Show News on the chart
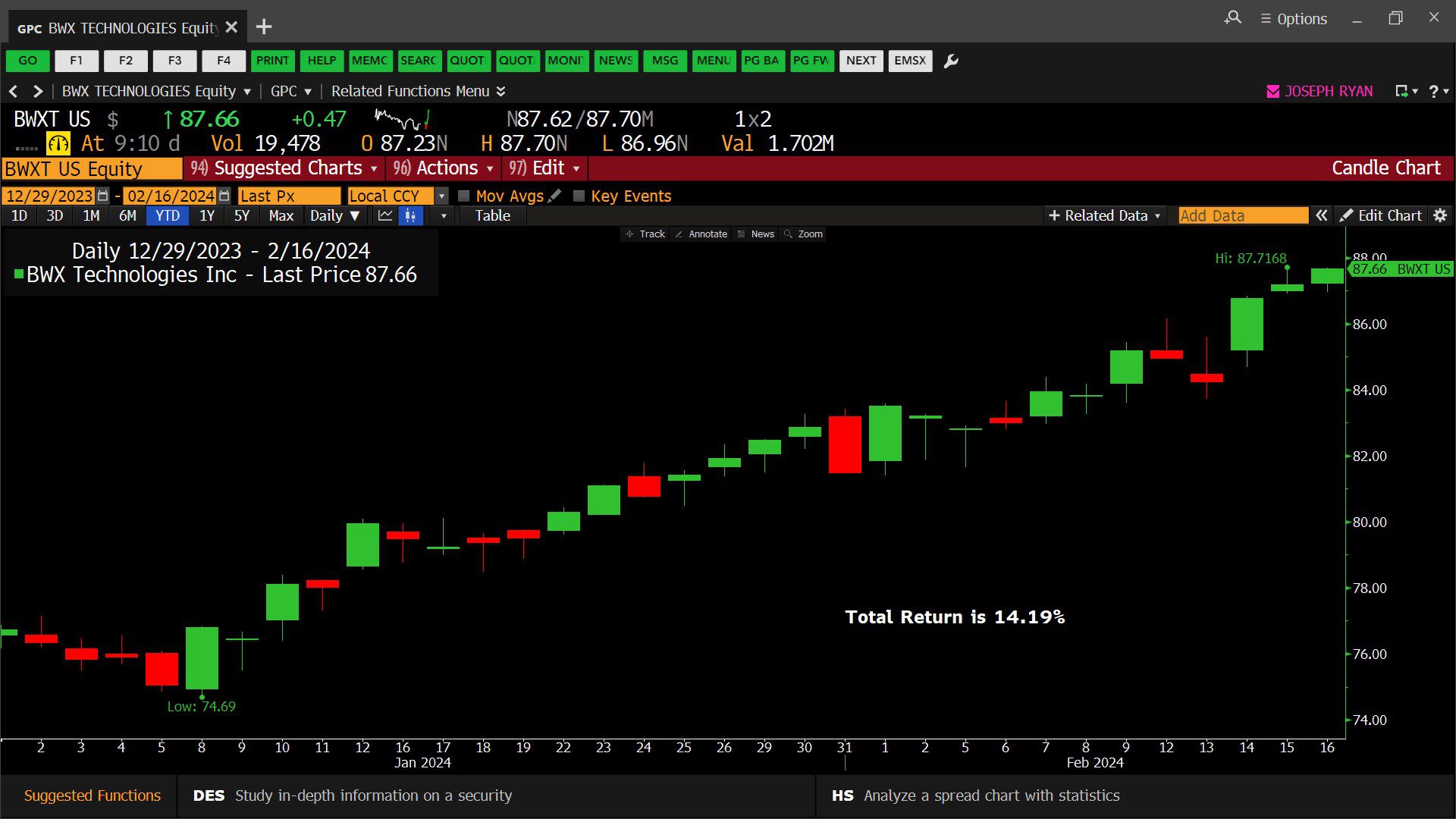Image resolution: width=1456 pixels, height=819 pixels. click(756, 234)
